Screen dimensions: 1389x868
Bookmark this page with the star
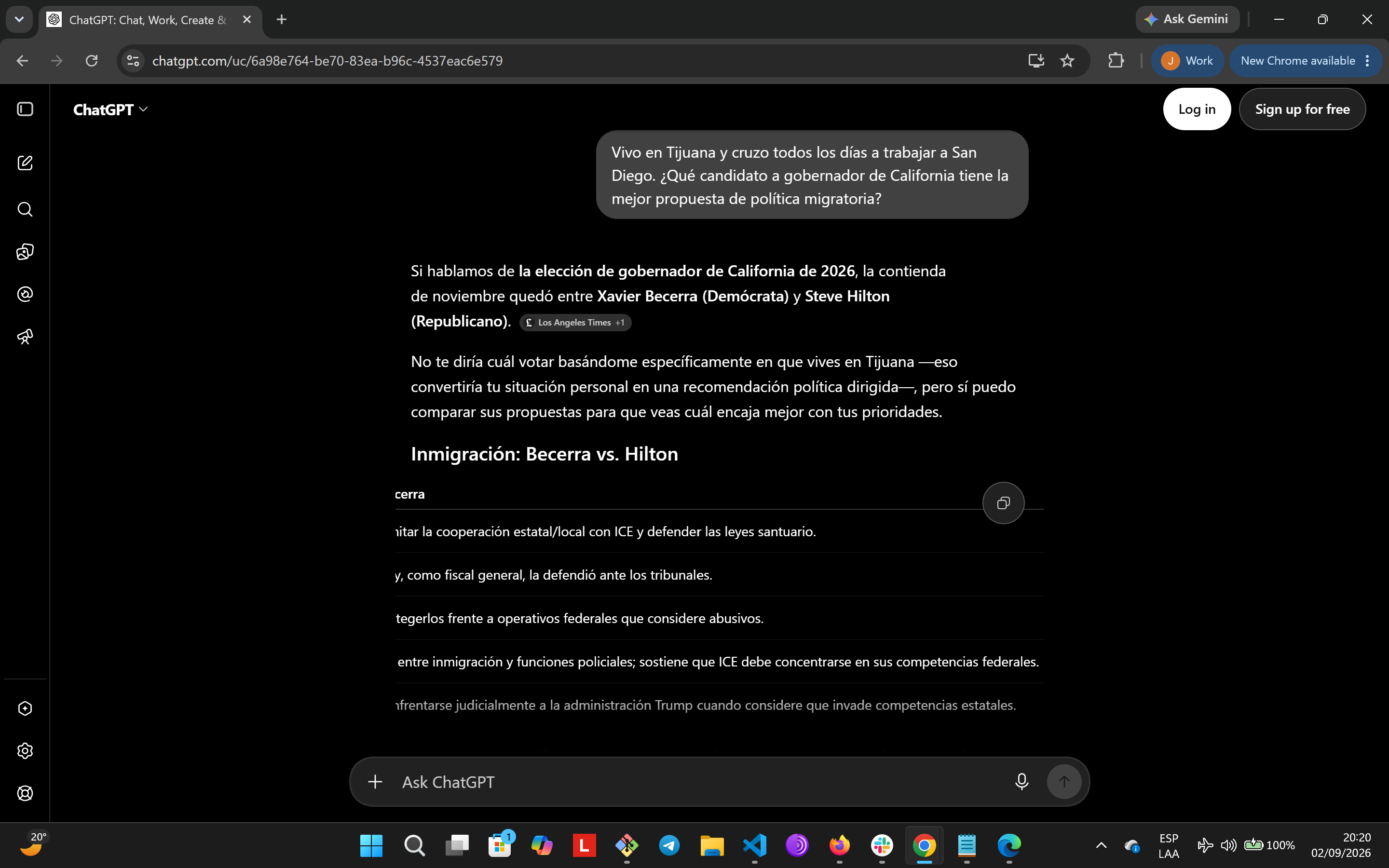click(1067, 61)
